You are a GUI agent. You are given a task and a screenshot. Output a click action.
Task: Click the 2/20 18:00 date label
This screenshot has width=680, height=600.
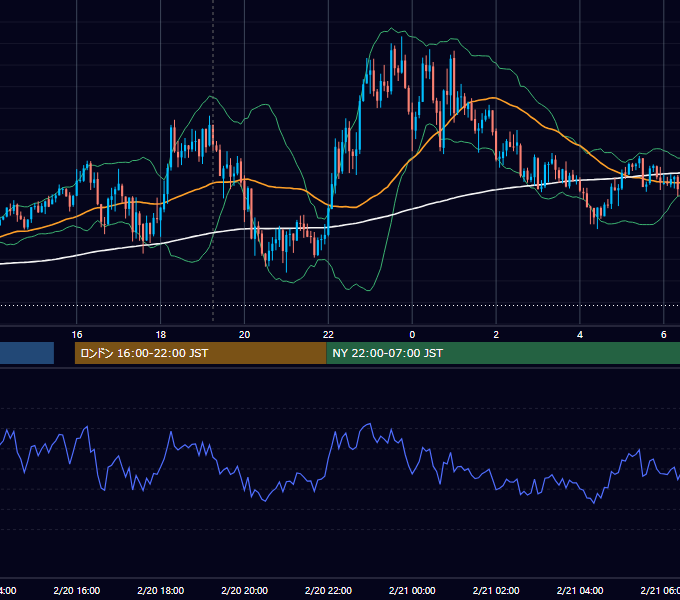coord(160,590)
